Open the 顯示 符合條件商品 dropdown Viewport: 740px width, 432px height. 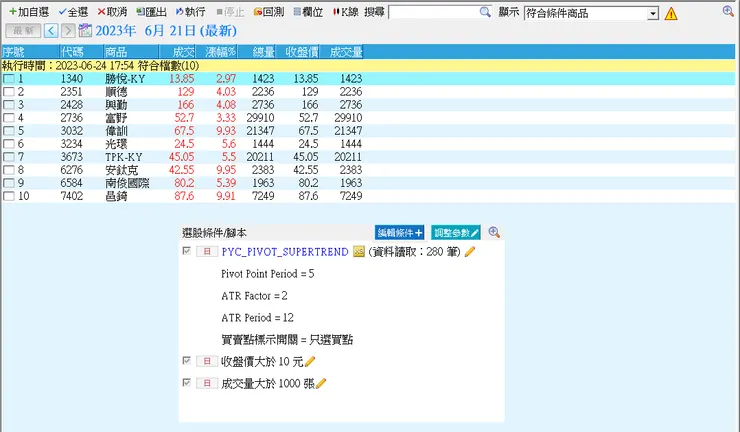click(591, 13)
